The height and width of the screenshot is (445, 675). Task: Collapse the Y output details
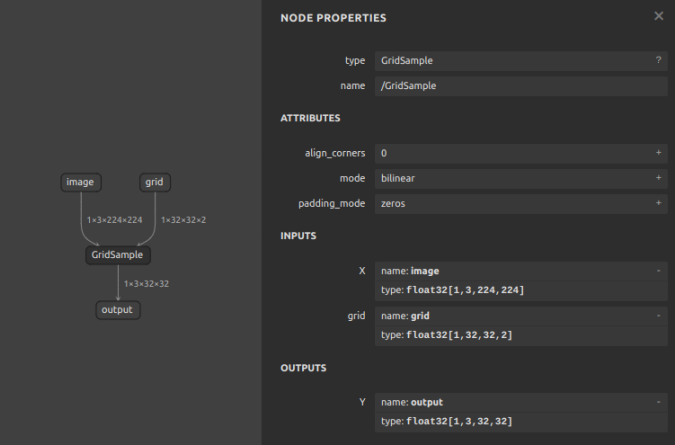[658, 402]
